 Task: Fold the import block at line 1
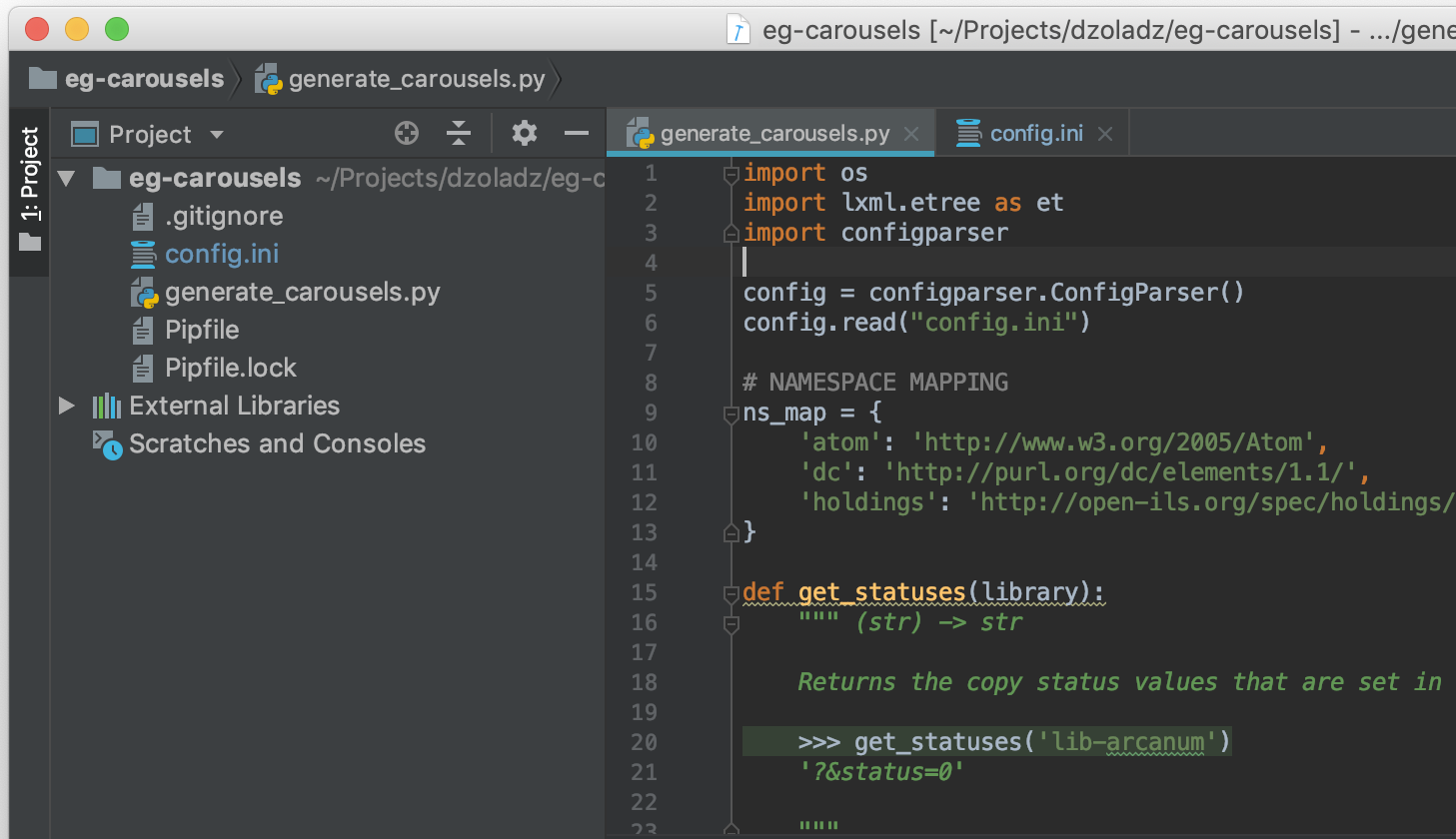(x=730, y=174)
